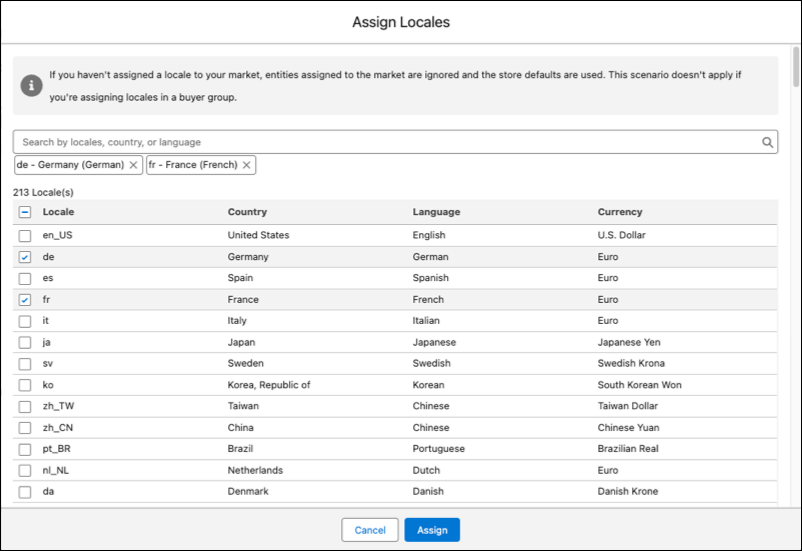Image resolution: width=802 pixels, height=551 pixels.
Task: Check the en_US locale checkbox
Action: click(25, 236)
